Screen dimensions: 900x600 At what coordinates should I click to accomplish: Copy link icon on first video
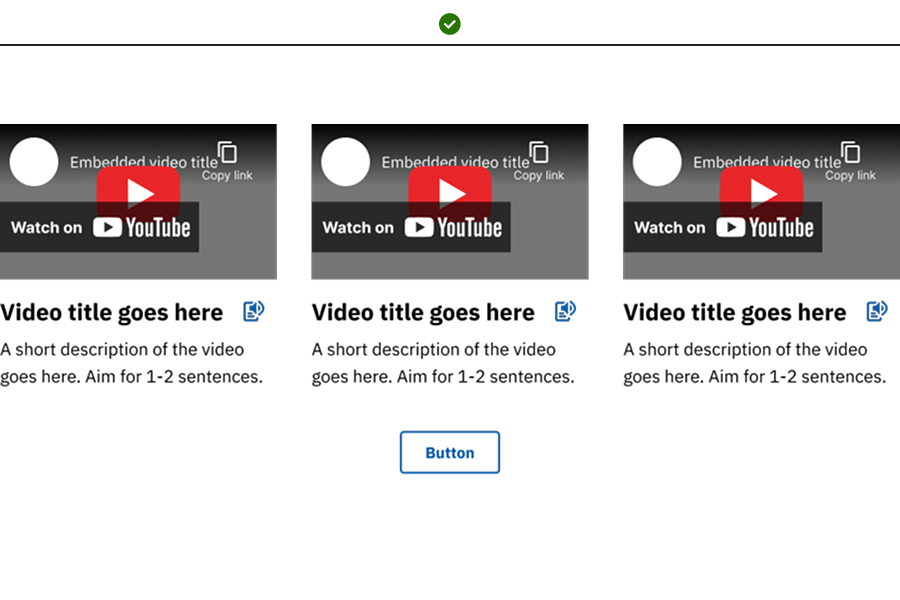(227, 152)
